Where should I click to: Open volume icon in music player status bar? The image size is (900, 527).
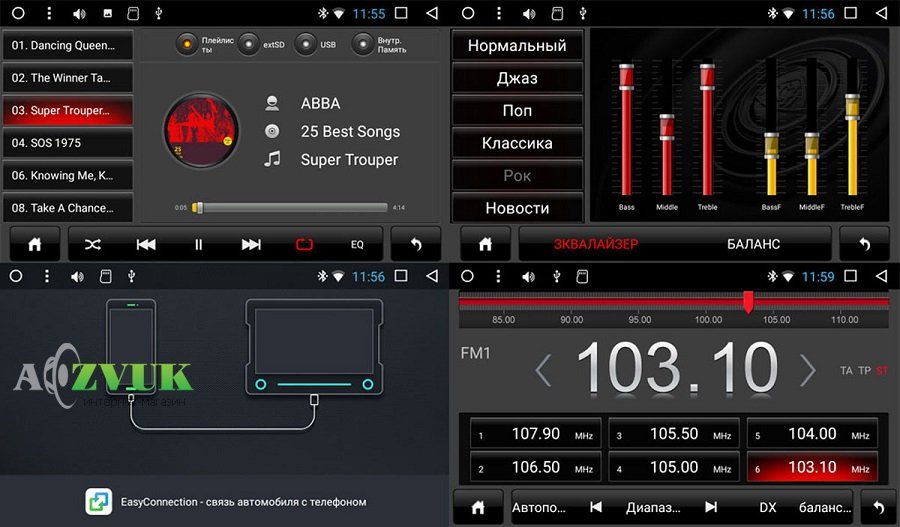(79, 13)
